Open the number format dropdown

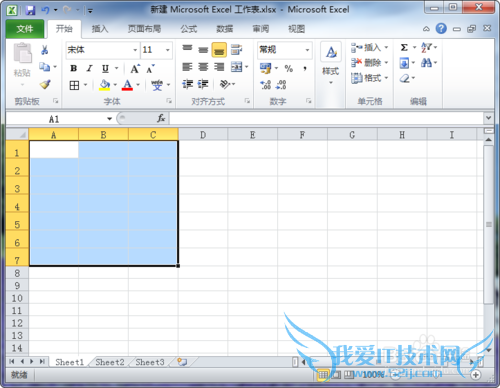[x=307, y=50]
